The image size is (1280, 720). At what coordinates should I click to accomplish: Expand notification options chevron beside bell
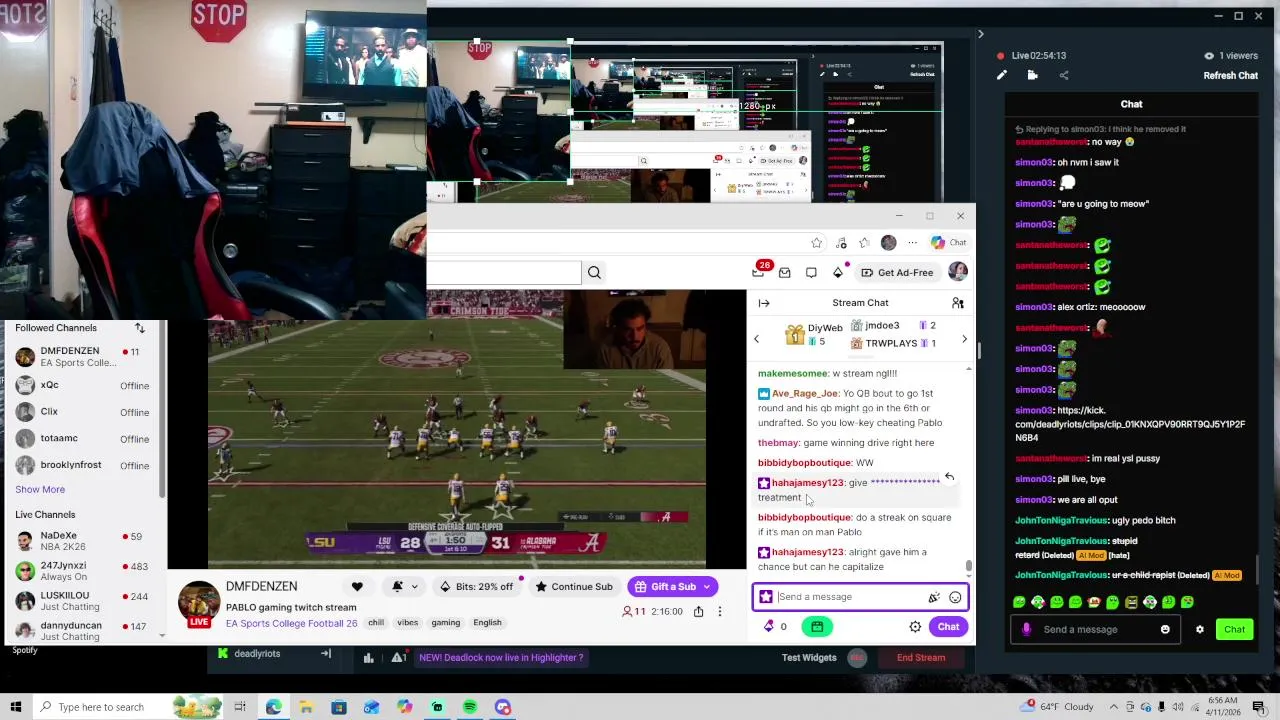click(x=414, y=587)
